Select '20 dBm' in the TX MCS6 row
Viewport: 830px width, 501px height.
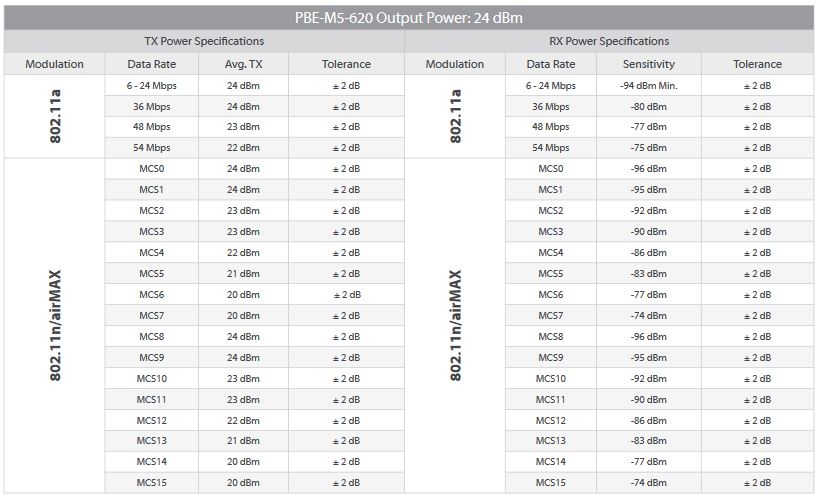[243, 295]
